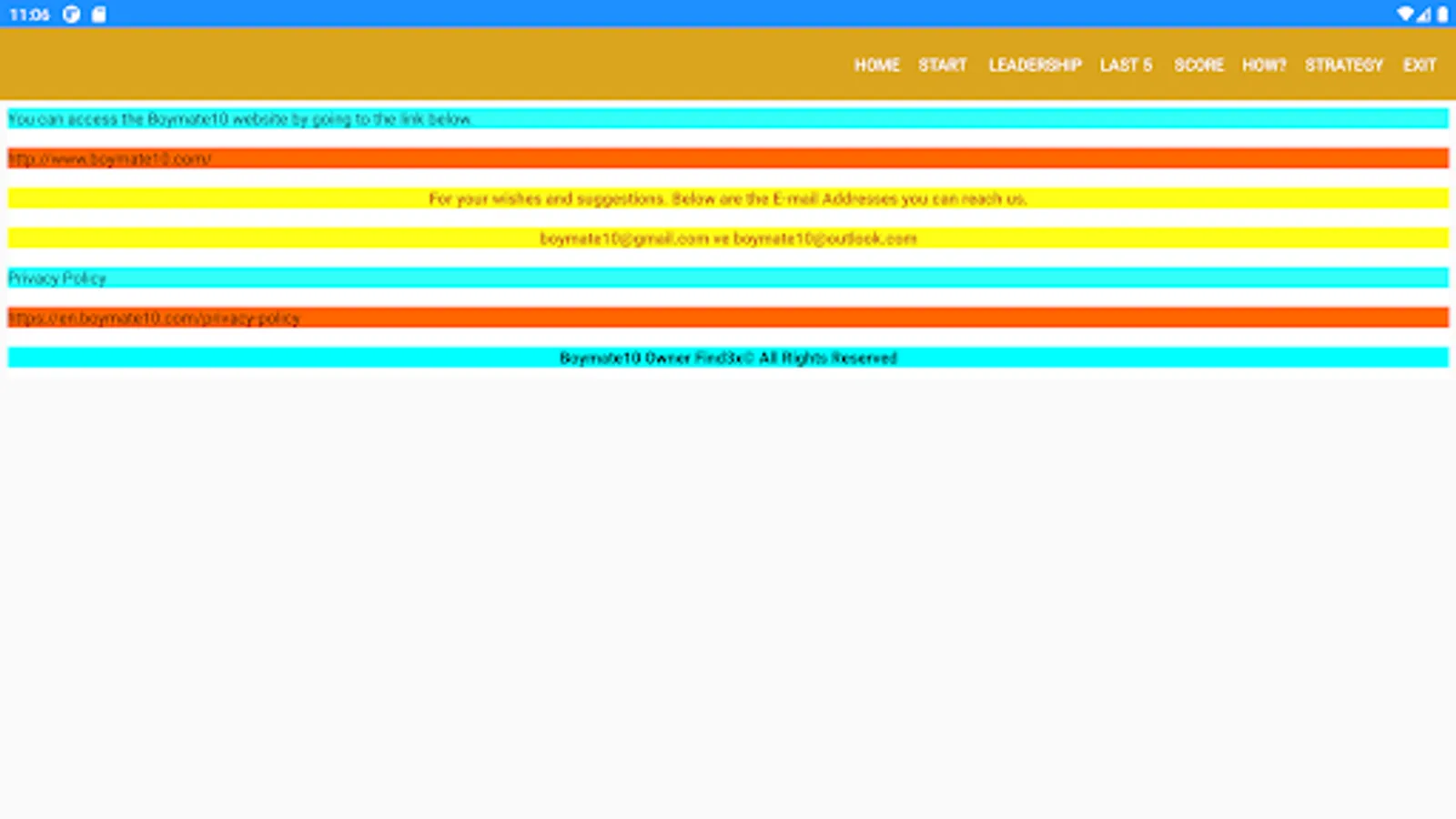Click the 'For your wishes and suggestions' line
1456x819 pixels.
[728, 198]
